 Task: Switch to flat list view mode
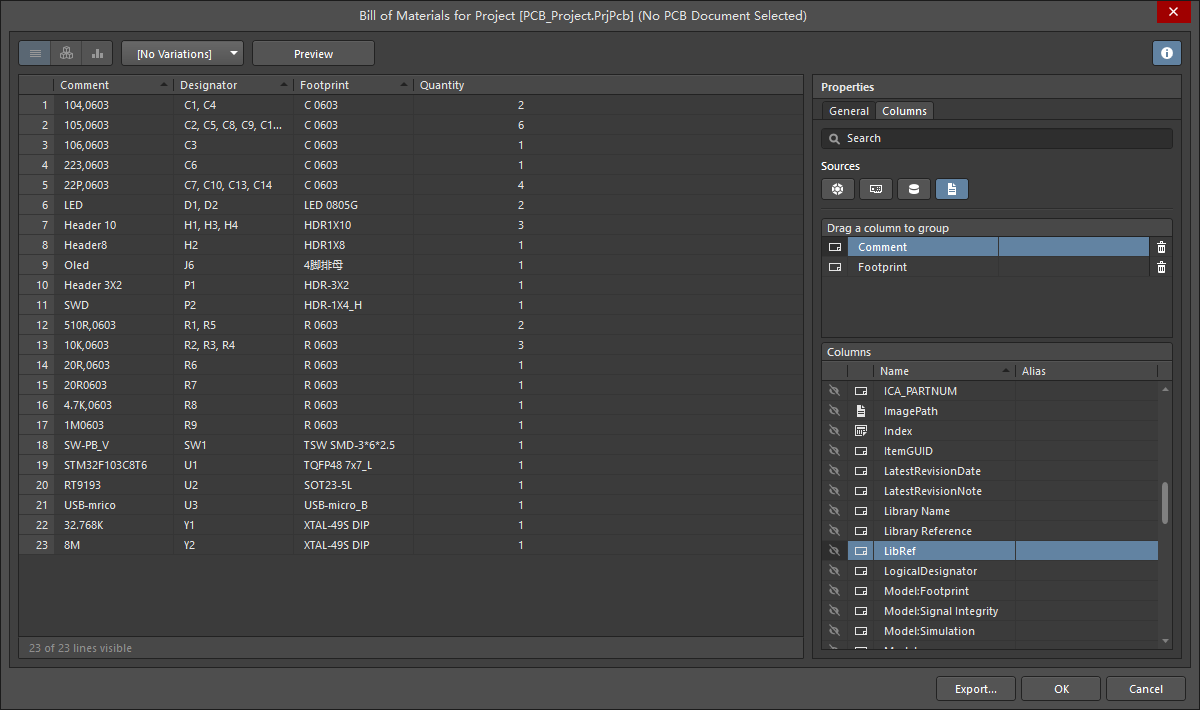pos(35,53)
